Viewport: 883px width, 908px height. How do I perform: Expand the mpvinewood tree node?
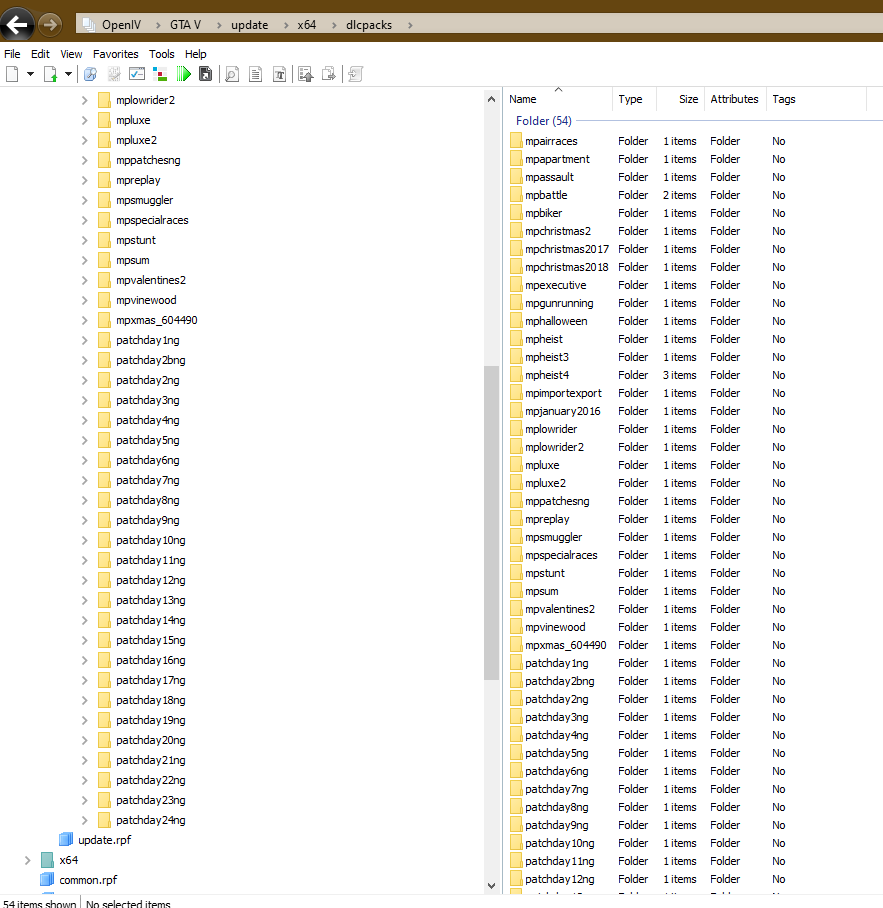[x=85, y=300]
